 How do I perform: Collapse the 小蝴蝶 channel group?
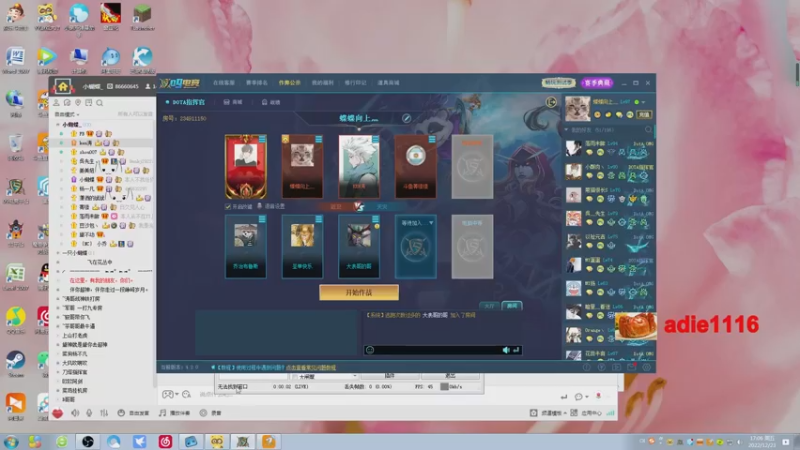point(58,124)
